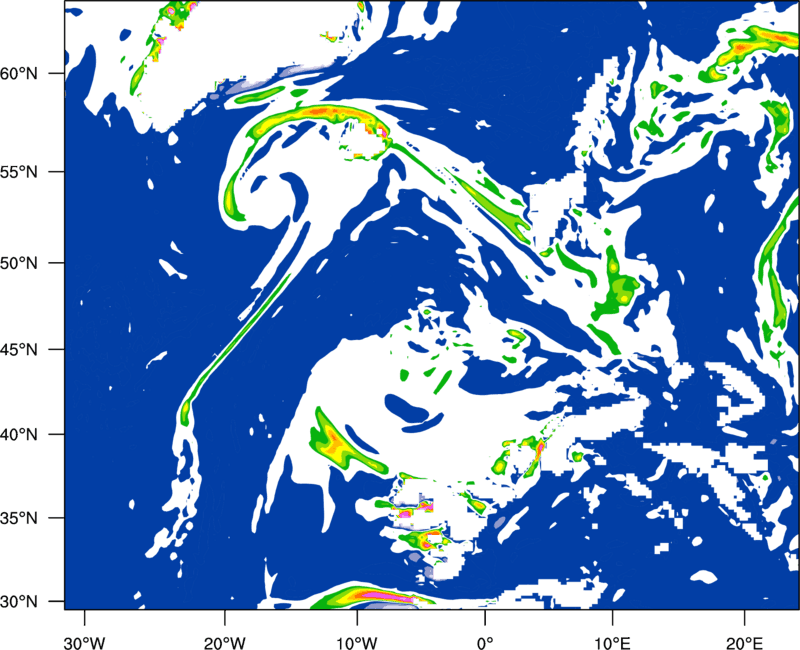Click the 20°E longitude label
Image resolution: width=800 pixels, height=650 pixels.
(x=744, y=642)
